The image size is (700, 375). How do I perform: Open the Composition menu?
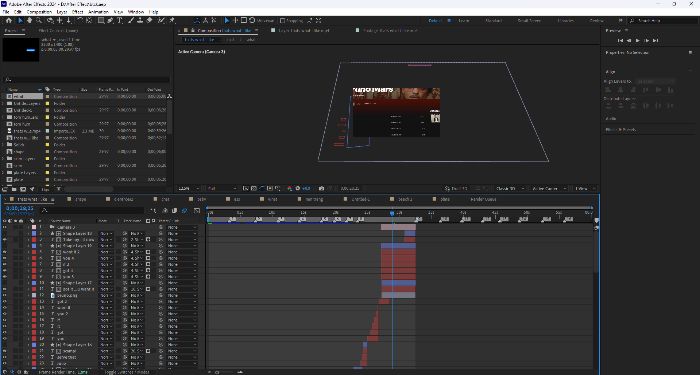point(39,12)
